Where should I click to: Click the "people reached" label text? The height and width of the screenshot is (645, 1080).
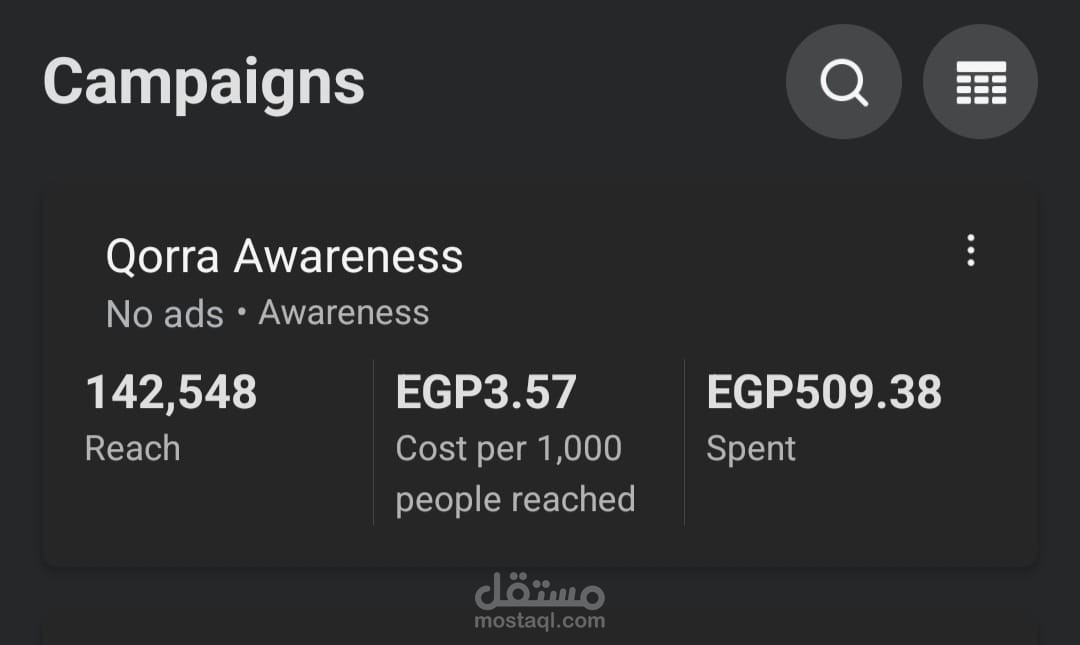click(515, 499)
